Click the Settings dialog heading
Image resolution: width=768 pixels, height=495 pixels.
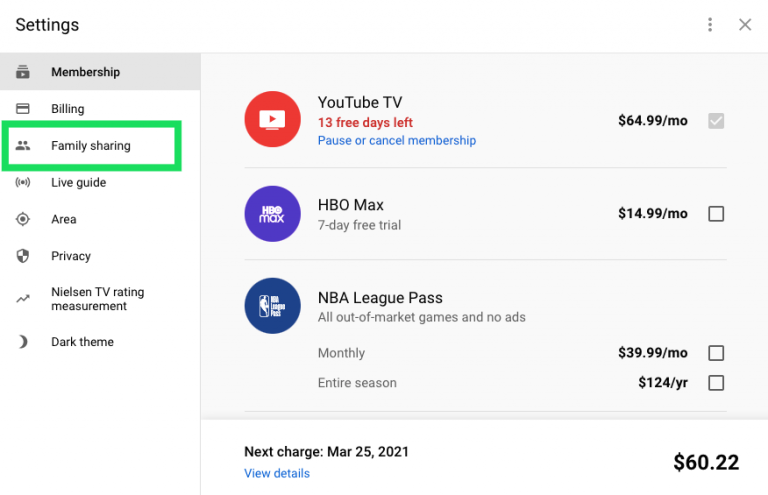(47, 25)
